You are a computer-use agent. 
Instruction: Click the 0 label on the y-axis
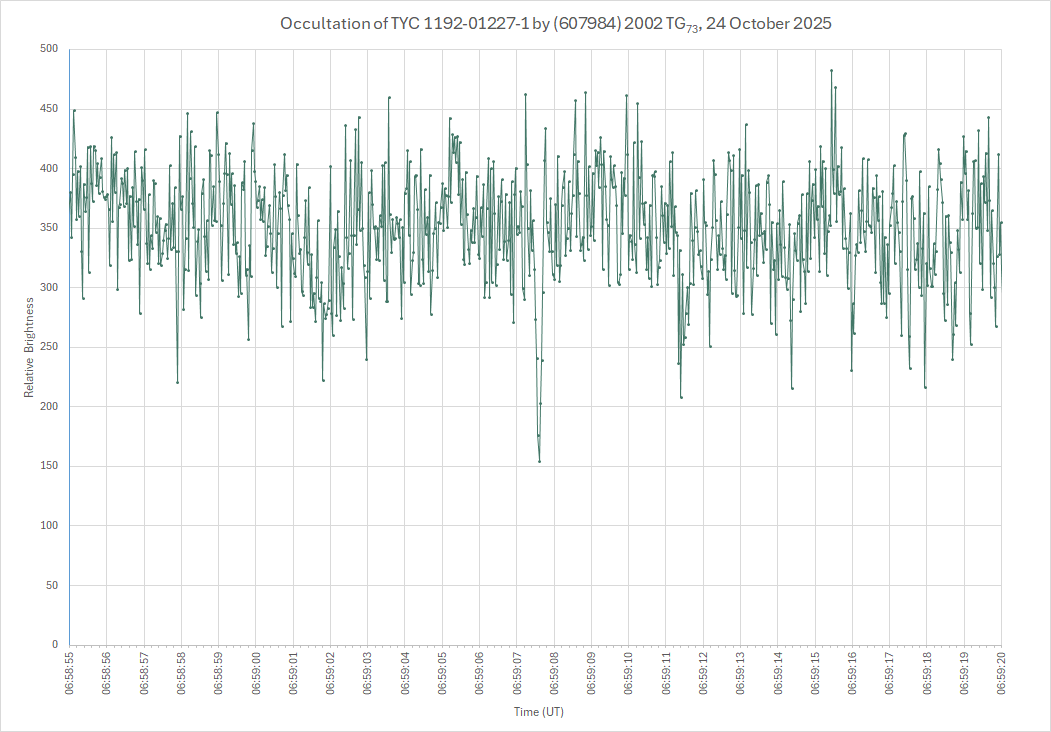pos(55,645)
